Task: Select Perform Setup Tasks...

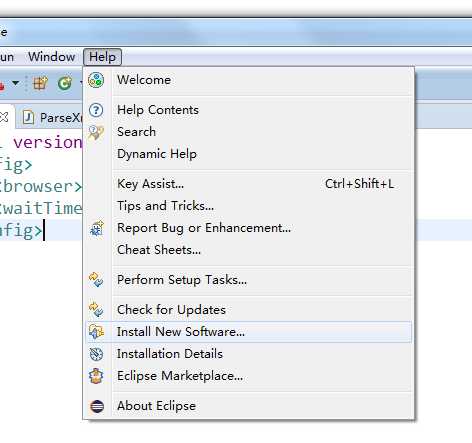Action: click(248, 280)
